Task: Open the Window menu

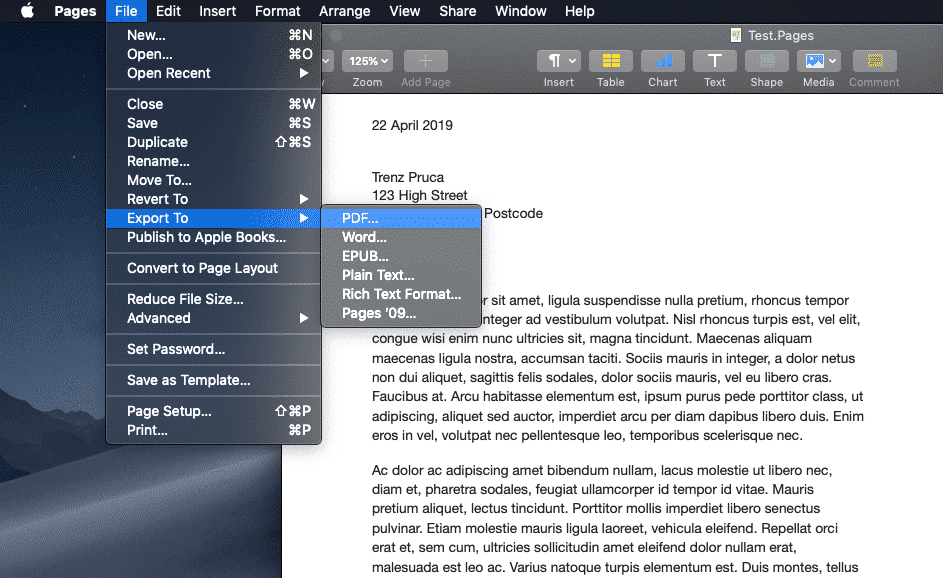Action: point(521,11)
